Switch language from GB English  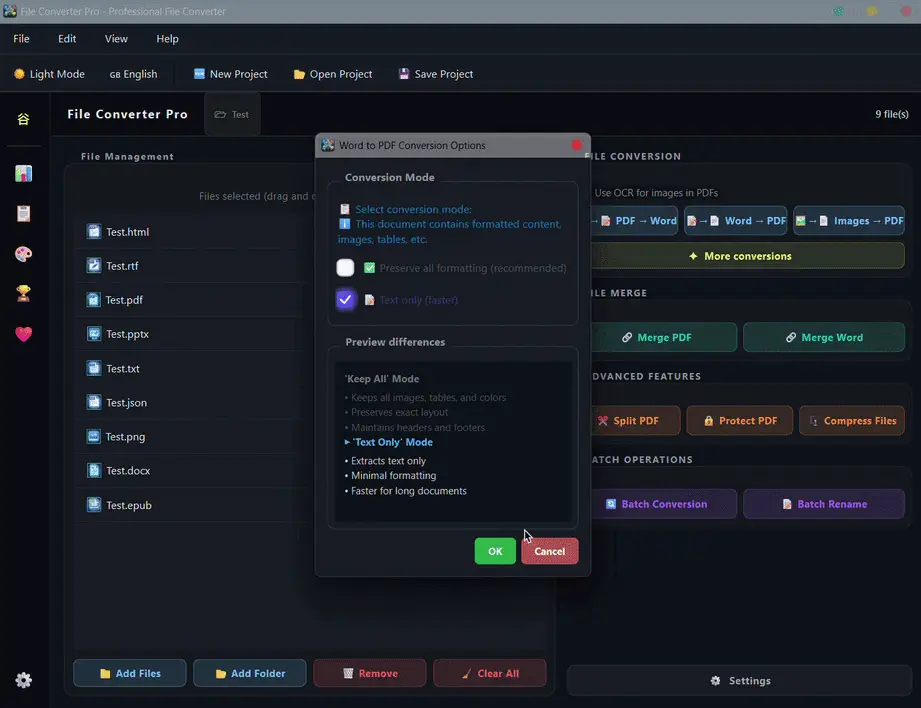[133, 73]
